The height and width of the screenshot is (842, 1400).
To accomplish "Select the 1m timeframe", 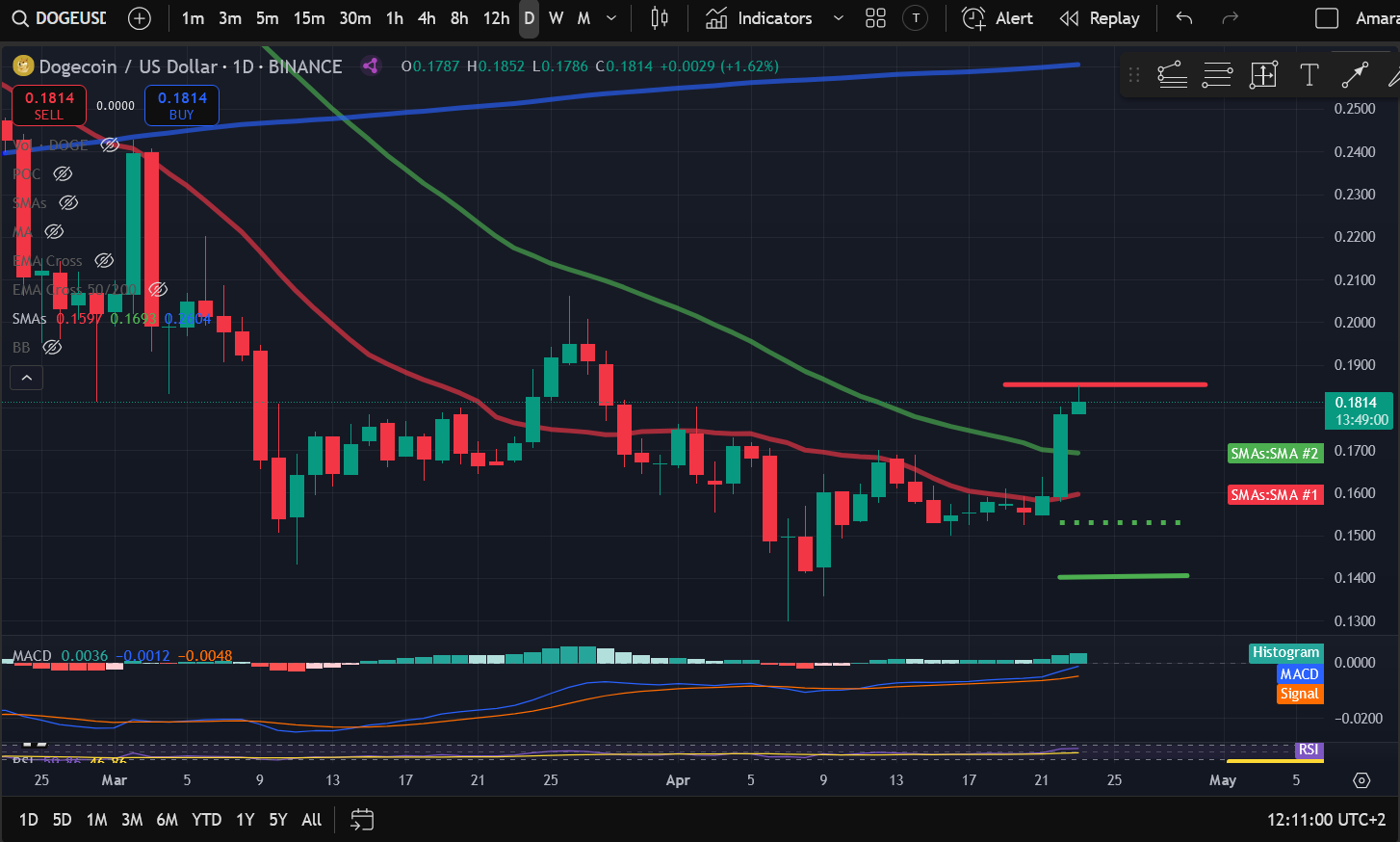I will [x=193, y=18].
